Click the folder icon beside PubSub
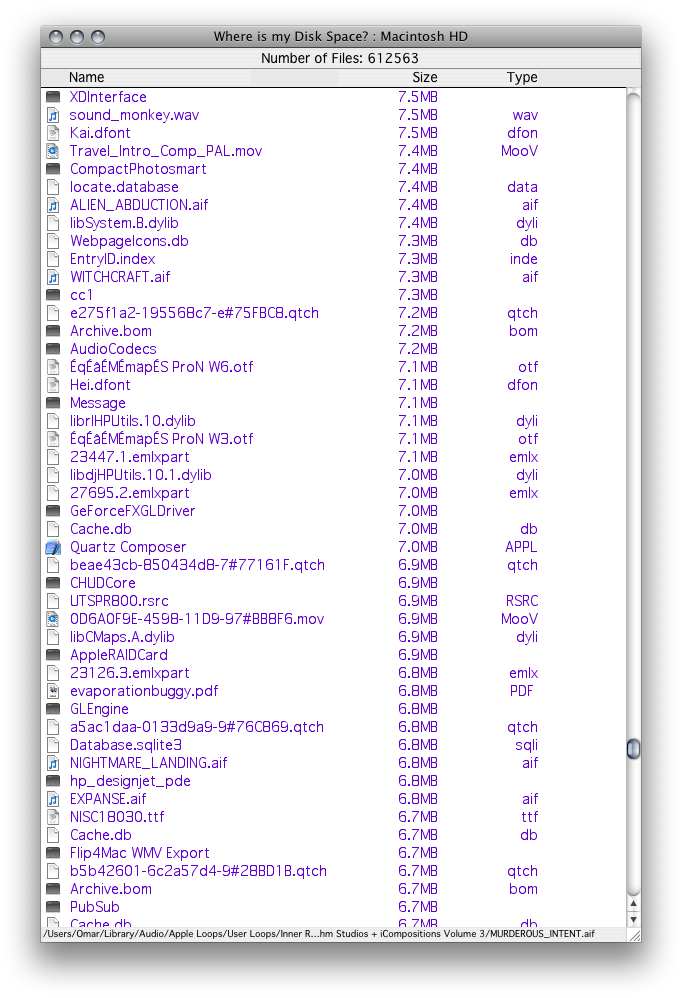 click(x=53, y=907)
